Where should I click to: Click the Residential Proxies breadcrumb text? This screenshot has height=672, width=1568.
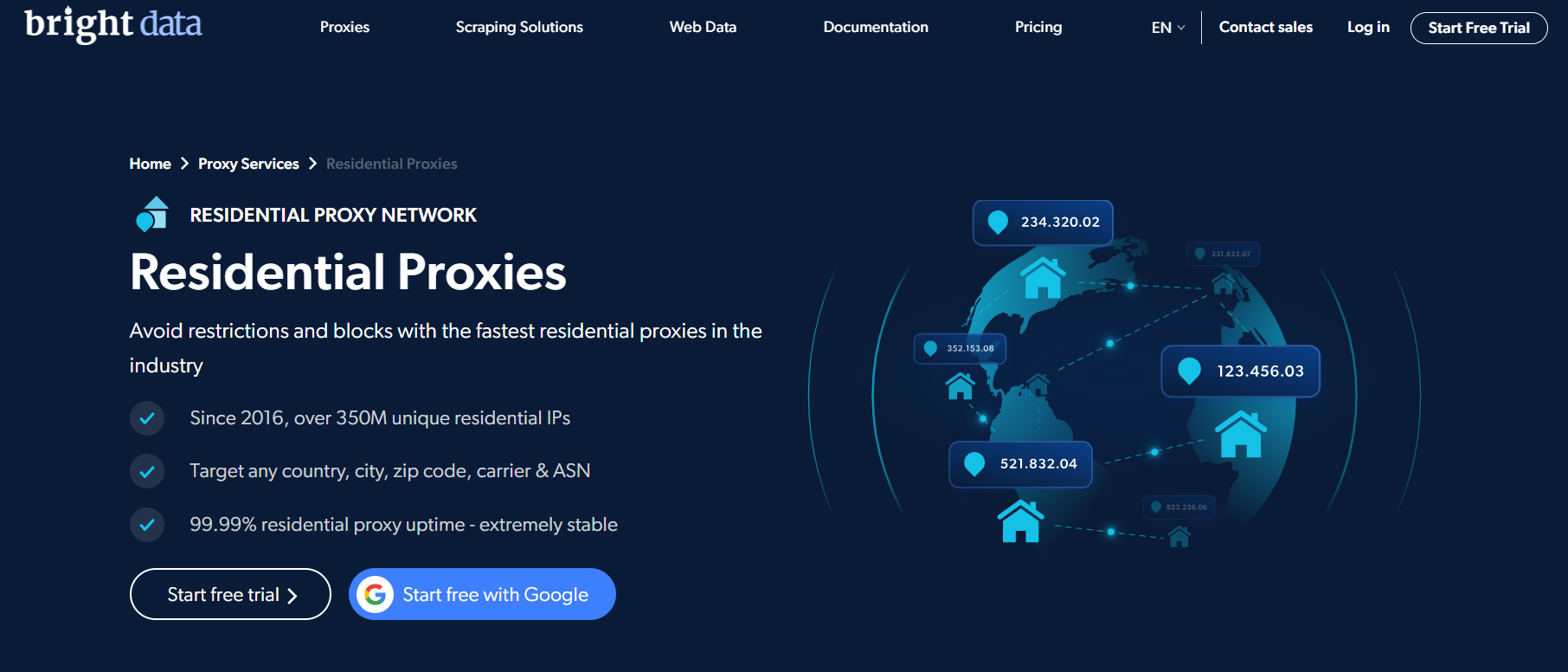[x=392, y=164]
